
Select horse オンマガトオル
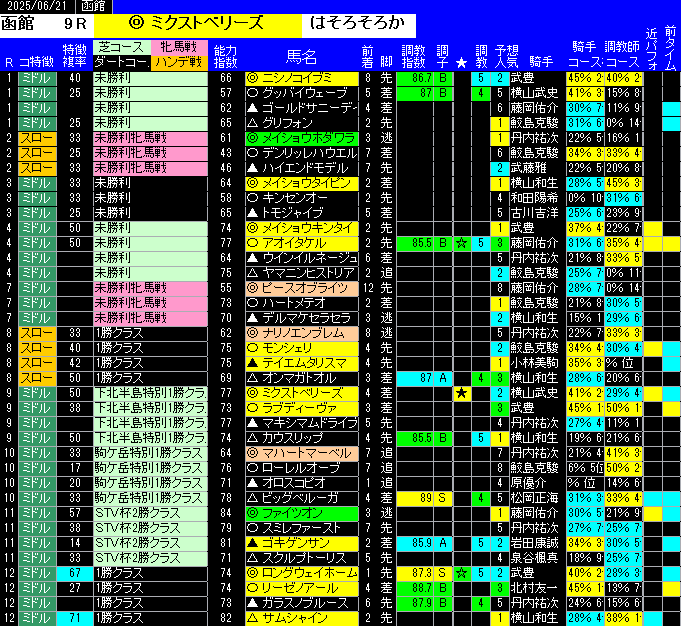[x=302, y=378]
